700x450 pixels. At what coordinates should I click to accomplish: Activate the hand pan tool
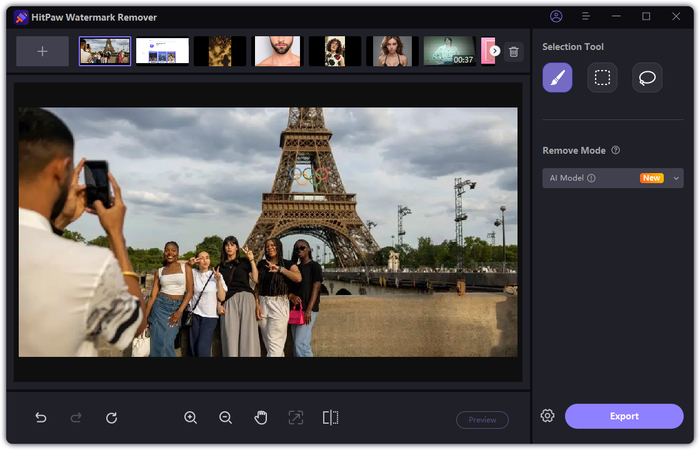point(260,418)
